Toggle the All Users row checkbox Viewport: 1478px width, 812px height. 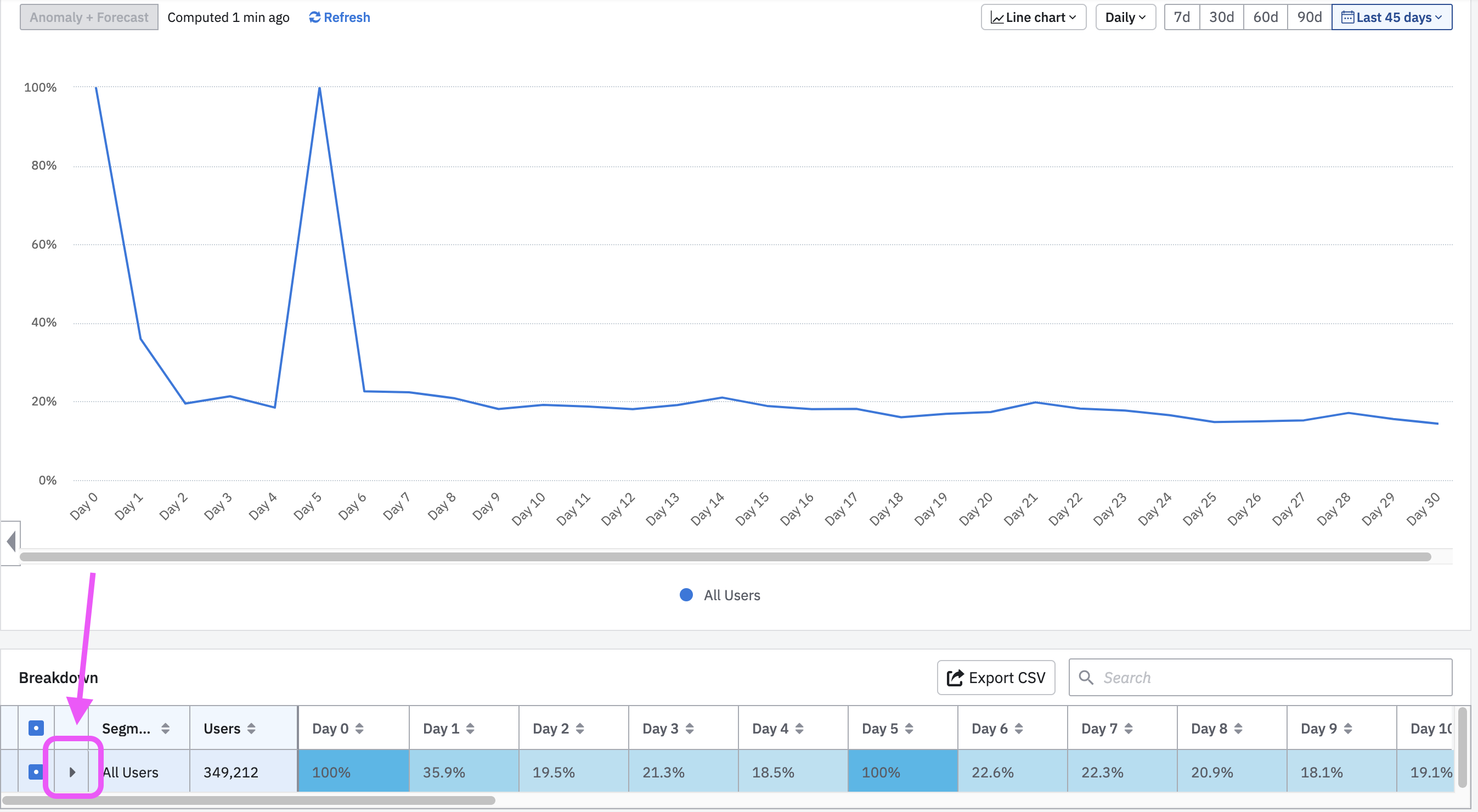(x=36, y=772)
